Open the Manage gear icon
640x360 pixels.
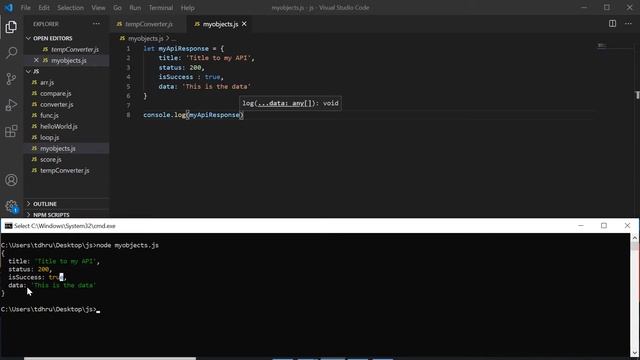11,206
